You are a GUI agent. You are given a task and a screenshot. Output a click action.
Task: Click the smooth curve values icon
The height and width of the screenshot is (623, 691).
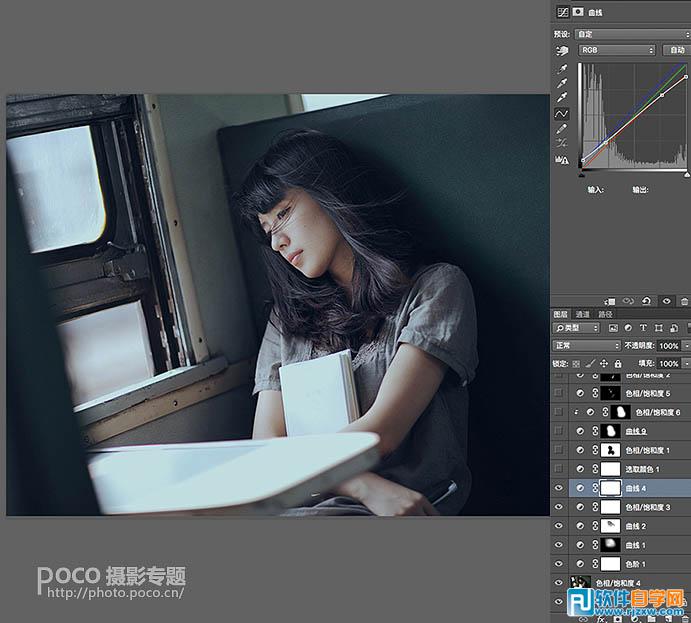tap(561, 143)
